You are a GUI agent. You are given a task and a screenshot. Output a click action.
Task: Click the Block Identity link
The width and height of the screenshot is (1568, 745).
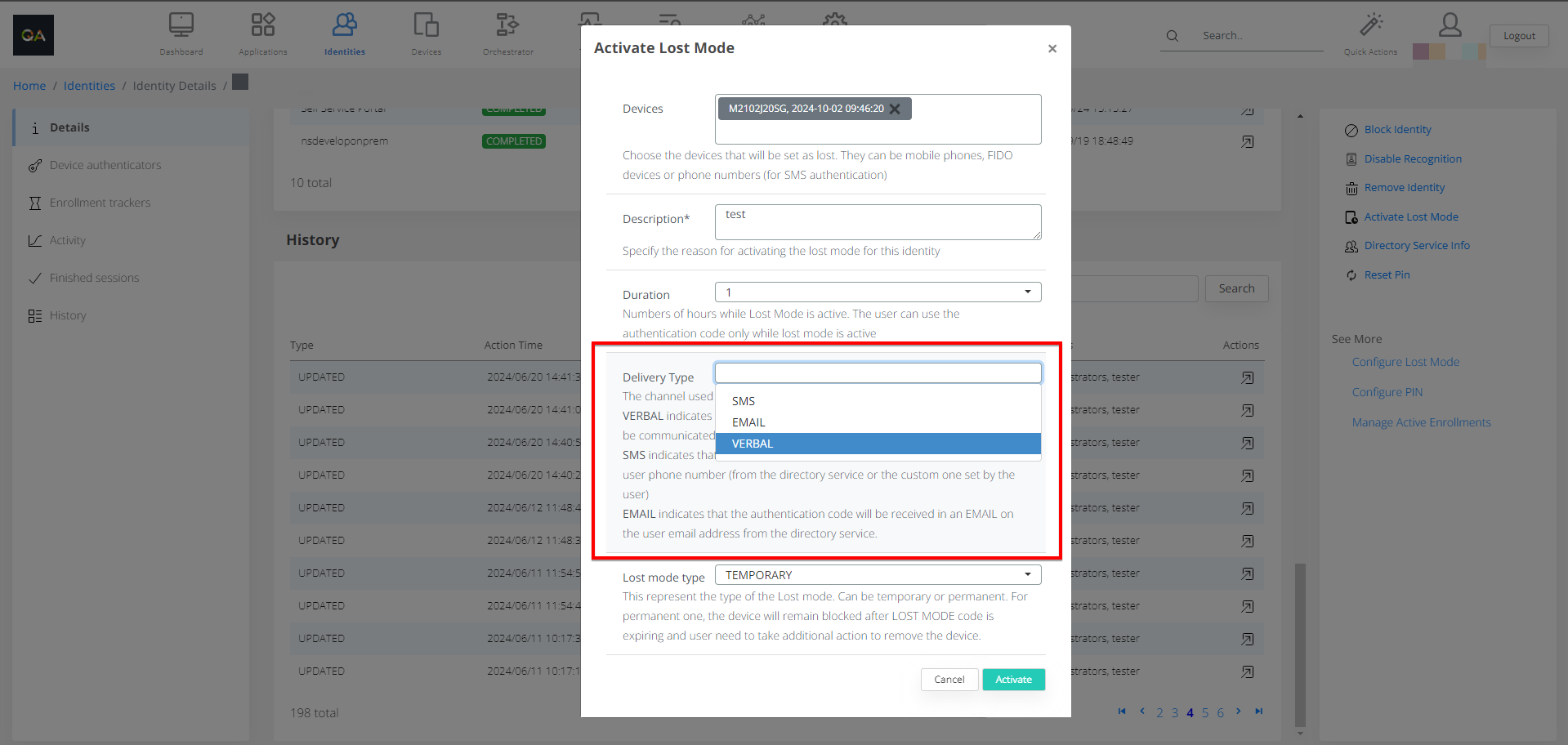pyautogui.click(x=1397, y=130)
